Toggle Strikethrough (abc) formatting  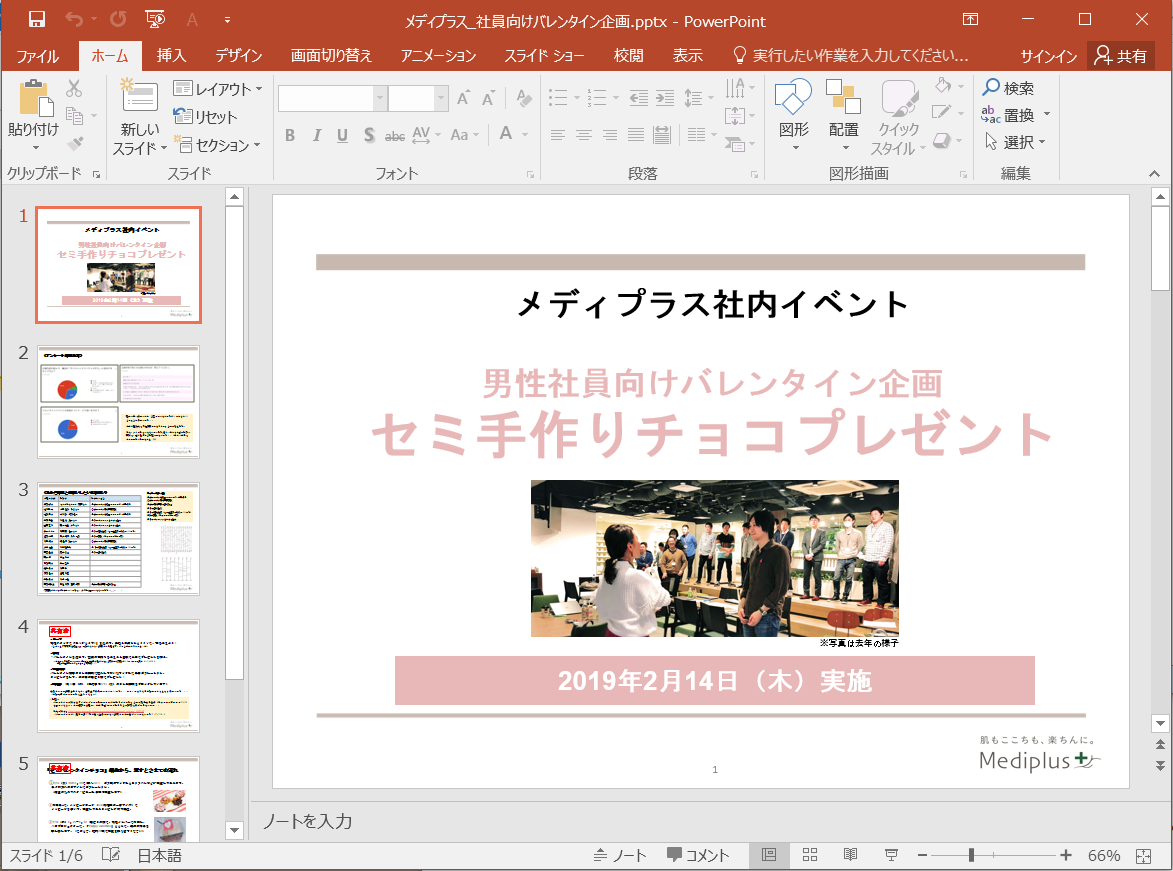(394, 135)
